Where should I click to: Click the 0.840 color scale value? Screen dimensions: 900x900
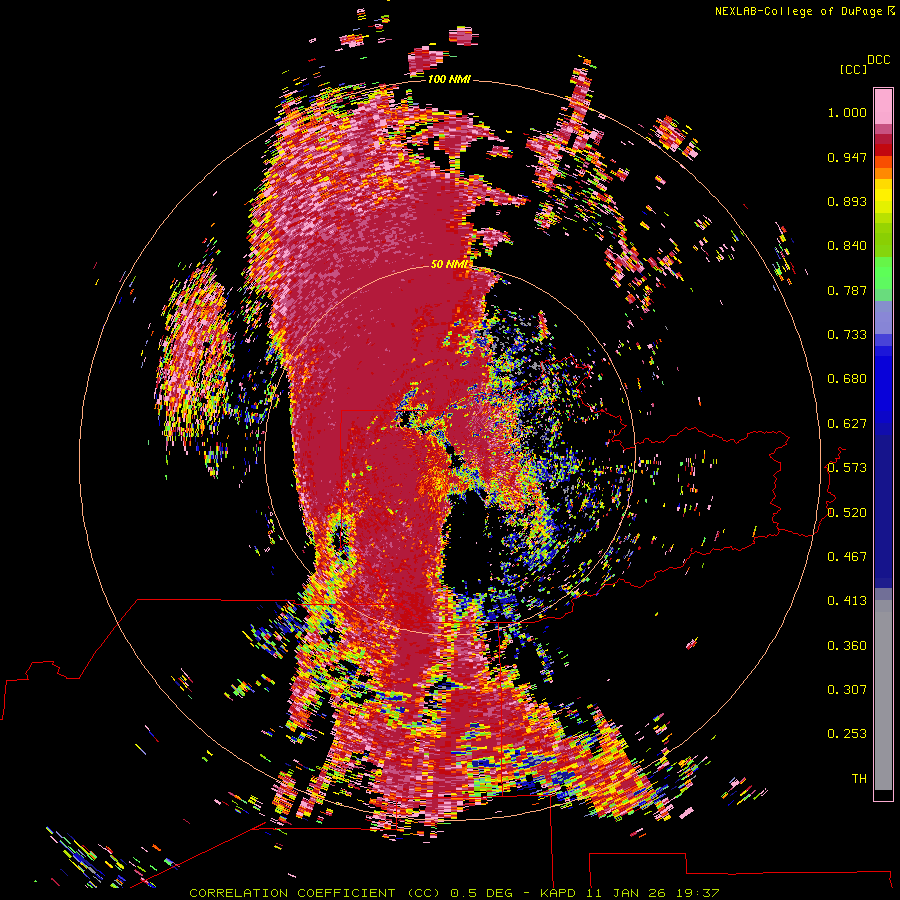coord(847,246)
